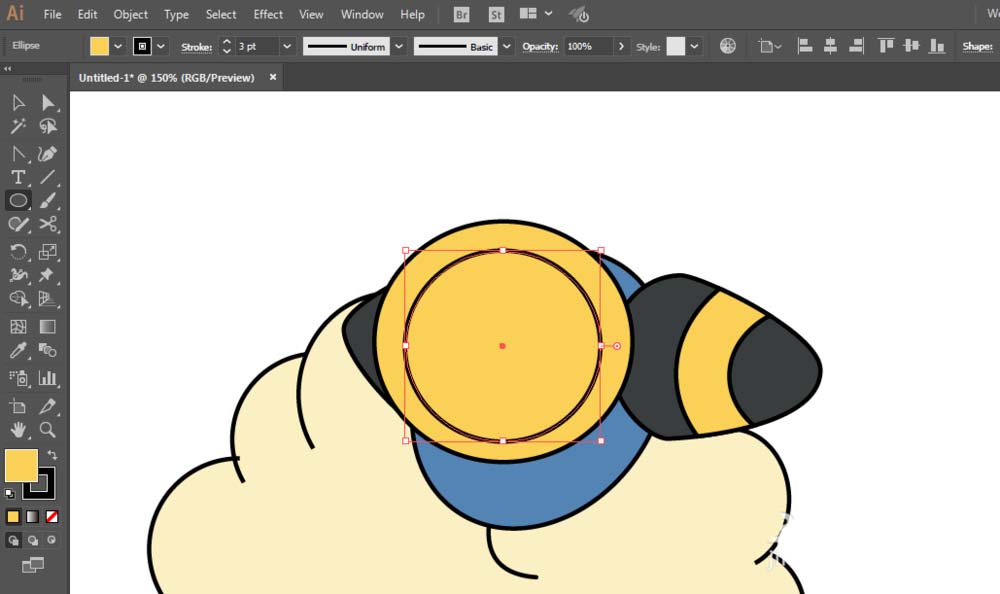Pick the Paintbrush tool
The height and width of the screenshot is (594, 1000).
coord(48,200)
